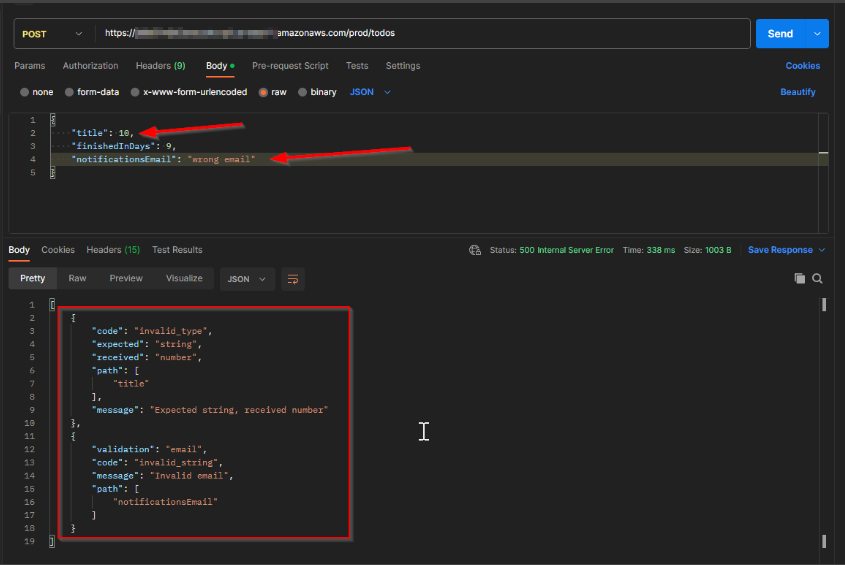Open the Save Response dropdown

pos(786,250)
